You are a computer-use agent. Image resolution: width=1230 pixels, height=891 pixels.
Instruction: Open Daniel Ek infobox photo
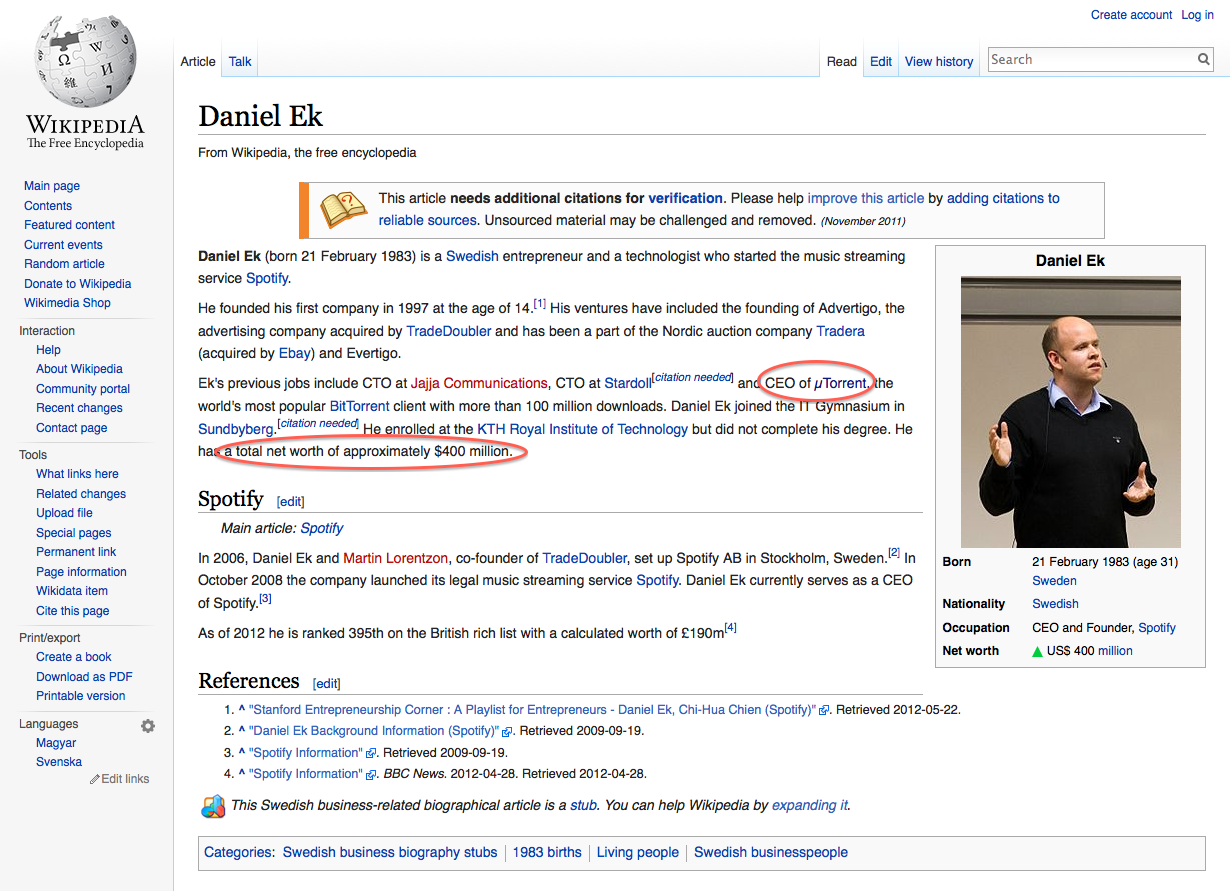click(1070, 412)
